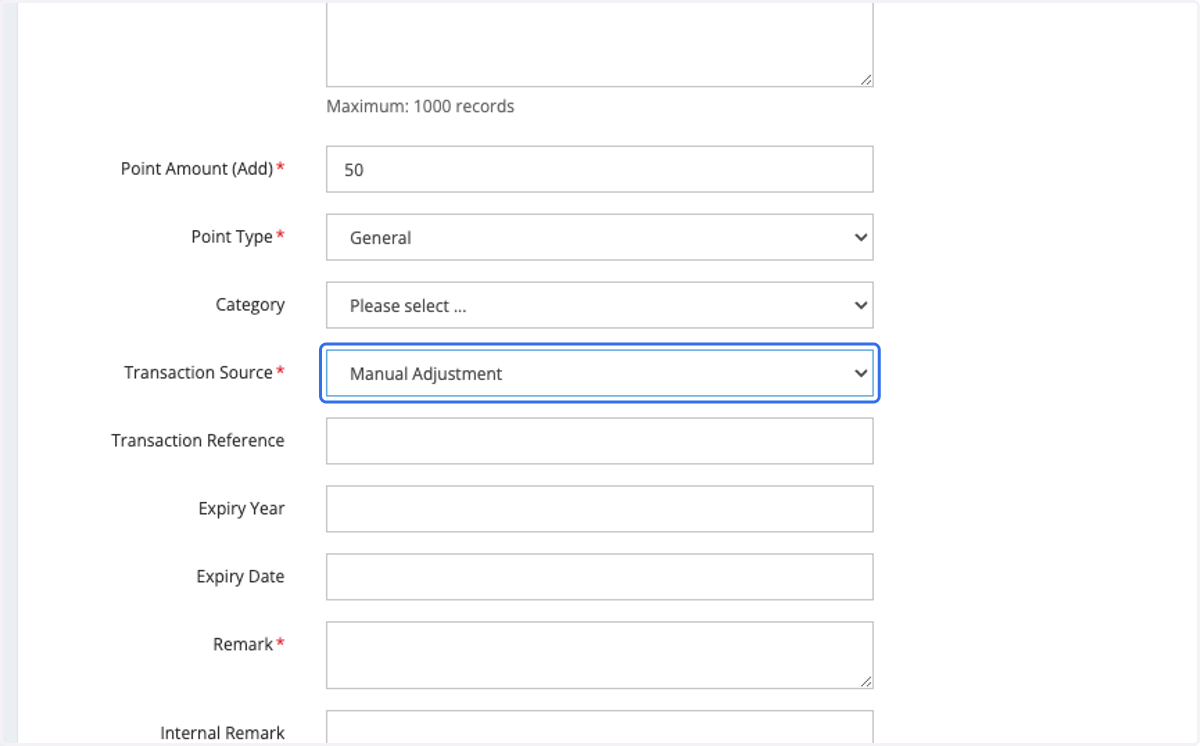Viewport: 1200px width, 746px height.
Task: Click the Expiry Date input field
Action: click(x=599, y=577)
